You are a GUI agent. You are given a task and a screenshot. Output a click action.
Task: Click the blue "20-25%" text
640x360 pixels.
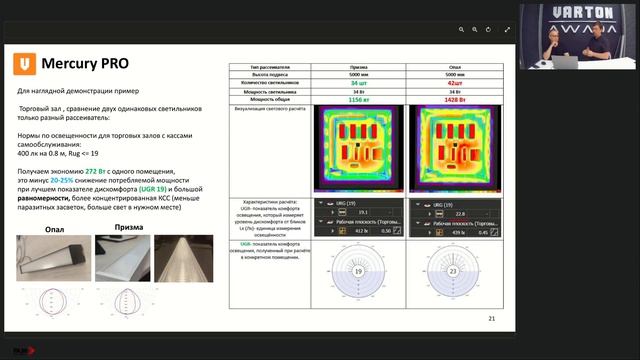(62, 180)
